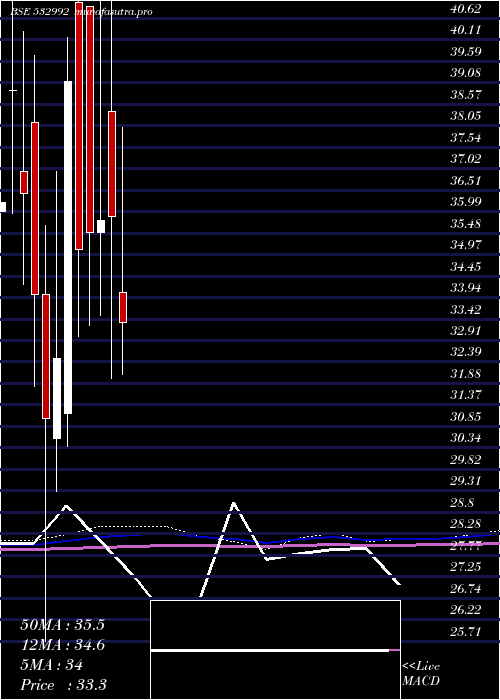Select the 33.94 price axis label
This screenshot has height=700, width=500.
point(466,288)
